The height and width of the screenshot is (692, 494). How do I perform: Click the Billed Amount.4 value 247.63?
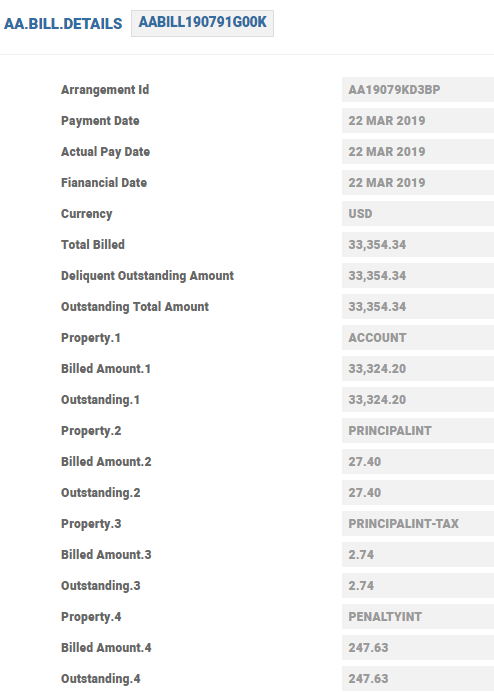point(418,647)
